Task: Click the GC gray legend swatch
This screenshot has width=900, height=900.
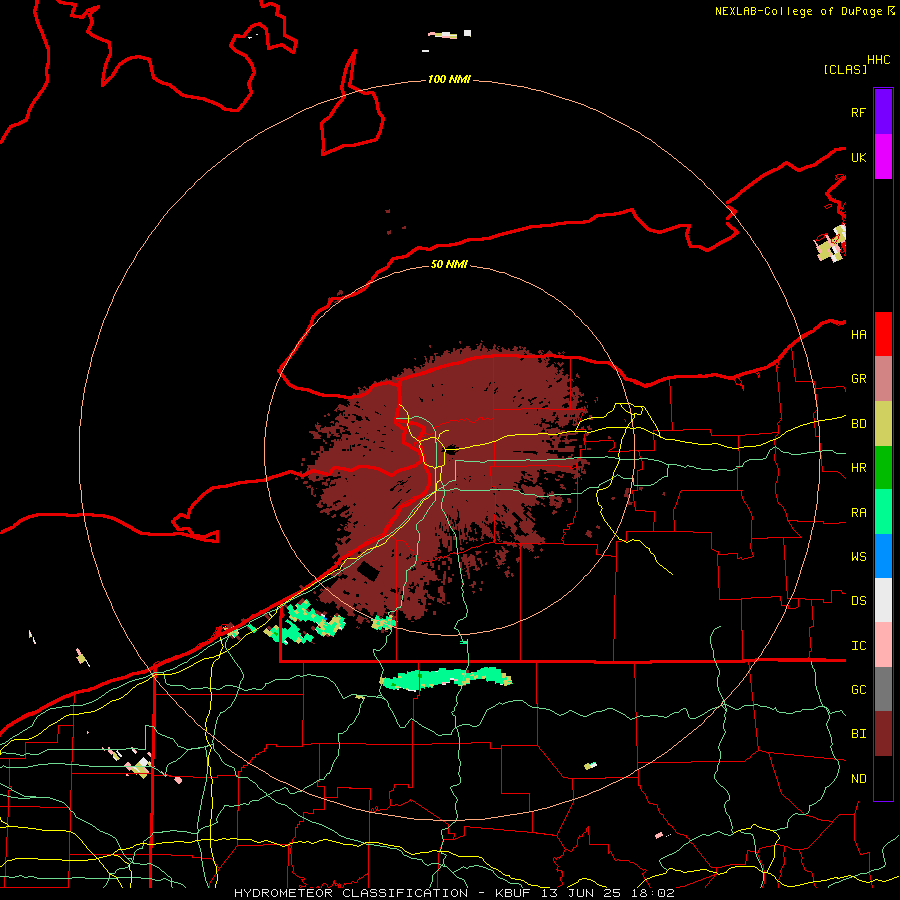Action: 883,689
